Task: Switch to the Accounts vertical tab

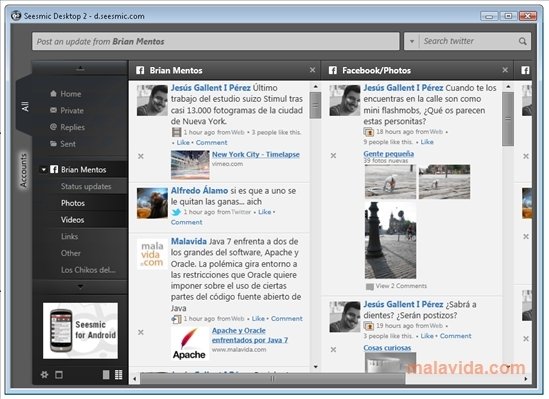Action: coord(23,170)
